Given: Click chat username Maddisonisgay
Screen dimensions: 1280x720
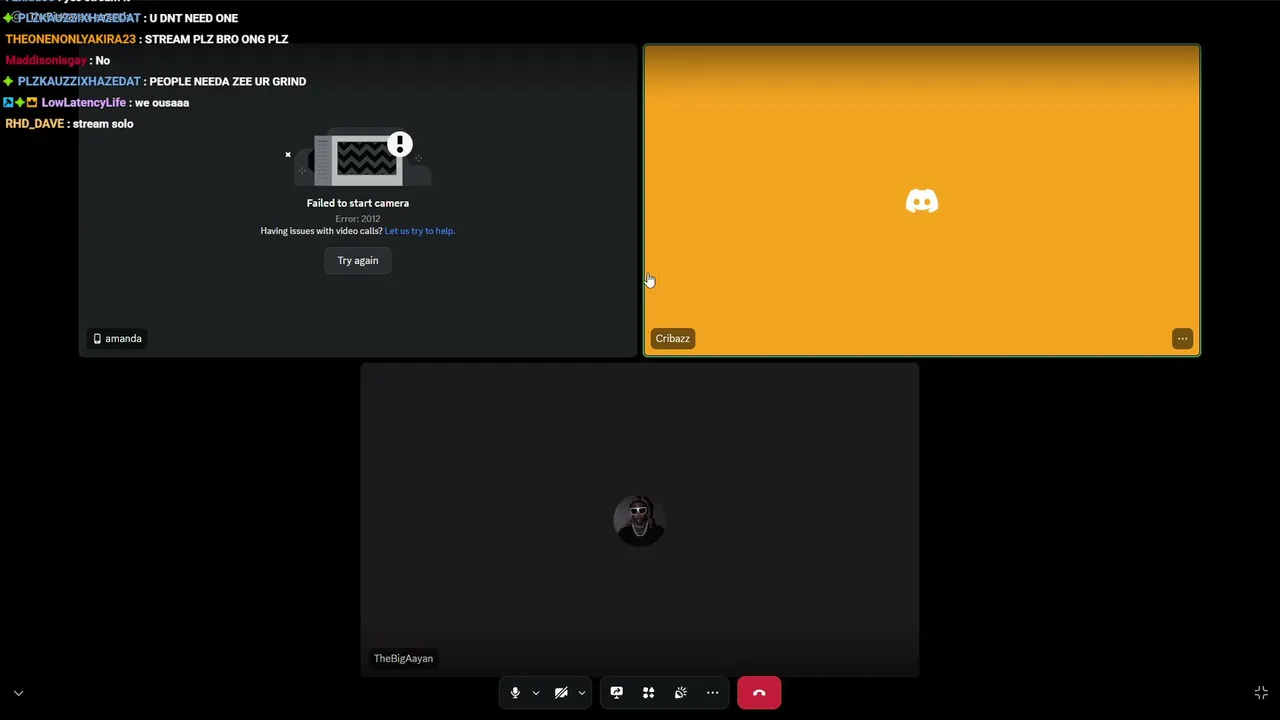Looking at the screenshot, I should (x=46, y=60).
